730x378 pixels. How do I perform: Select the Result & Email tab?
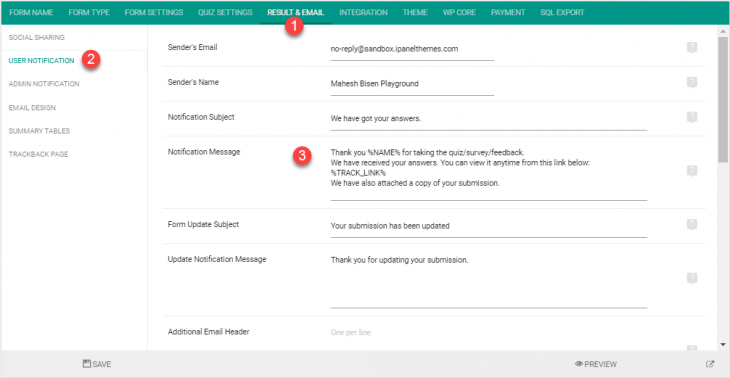296,13
